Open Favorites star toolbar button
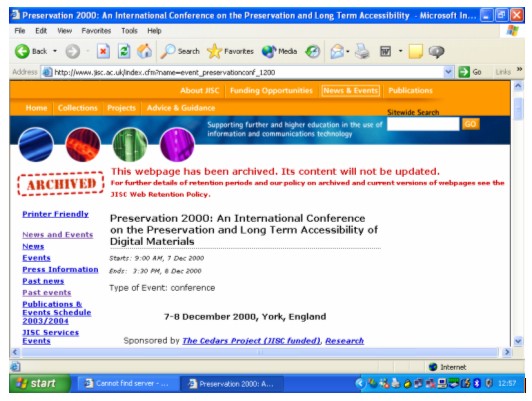The image size is (532, 401). click(x=230, y=52)
